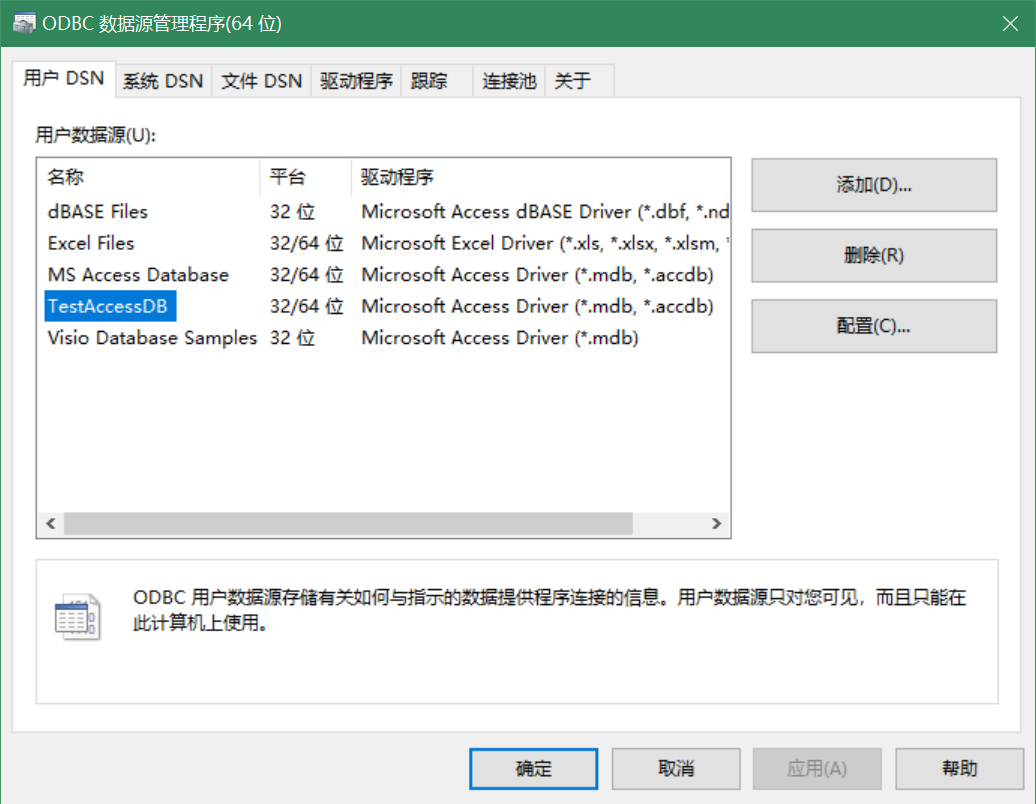
Task: Go to the 驱动程序 tab
Action: tap(356, 82)
